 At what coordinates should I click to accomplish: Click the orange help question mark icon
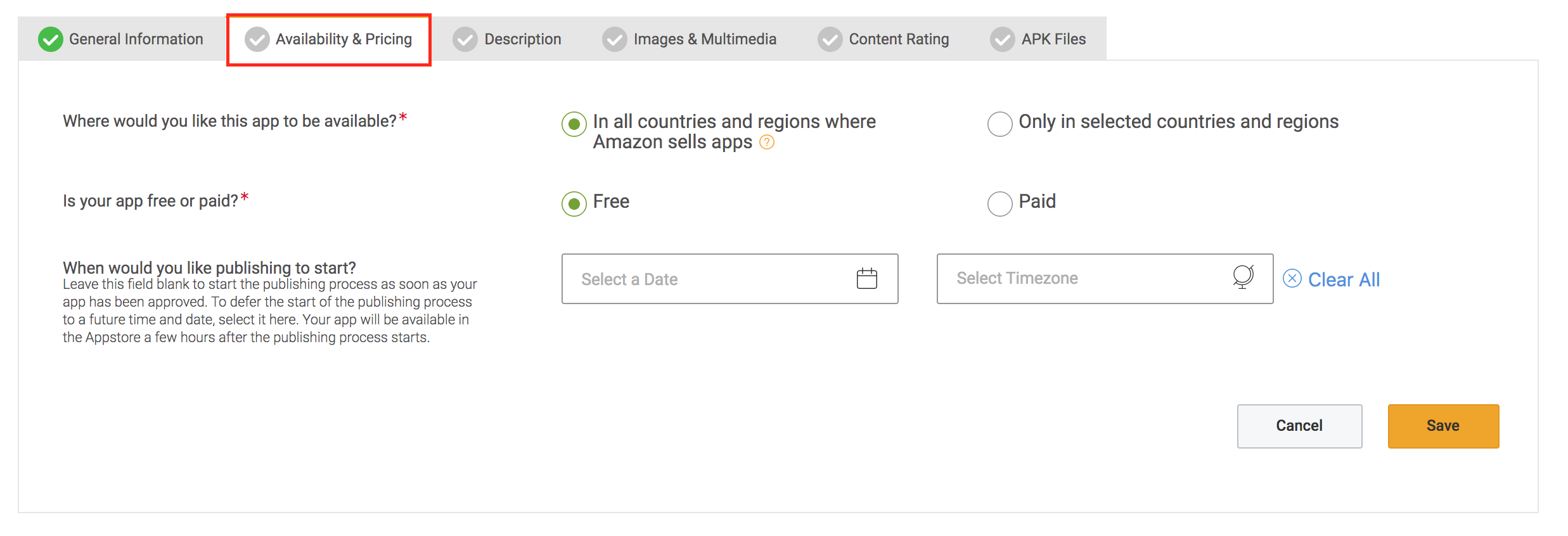coord(767,142)
